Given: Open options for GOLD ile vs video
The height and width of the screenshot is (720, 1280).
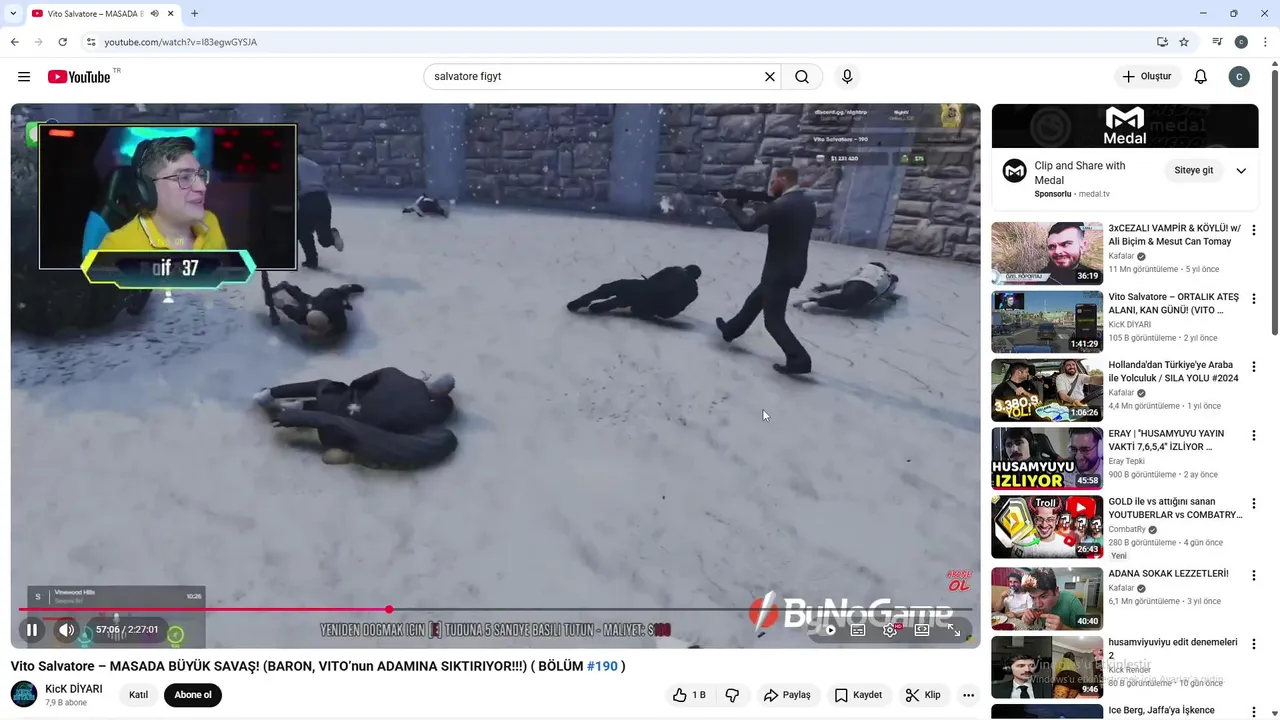Looking at the screenshot, I should click(x=1254, y=504).
